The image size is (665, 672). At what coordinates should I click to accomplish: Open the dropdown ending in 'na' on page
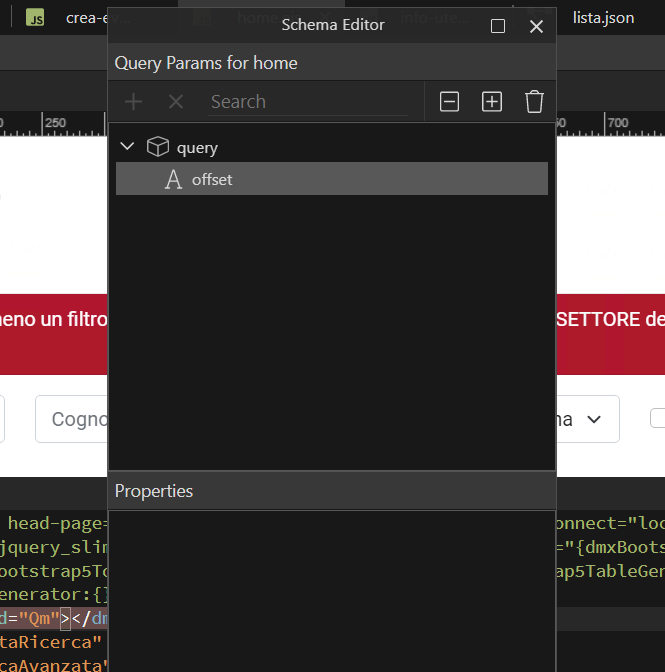click(x=587, y=419)
